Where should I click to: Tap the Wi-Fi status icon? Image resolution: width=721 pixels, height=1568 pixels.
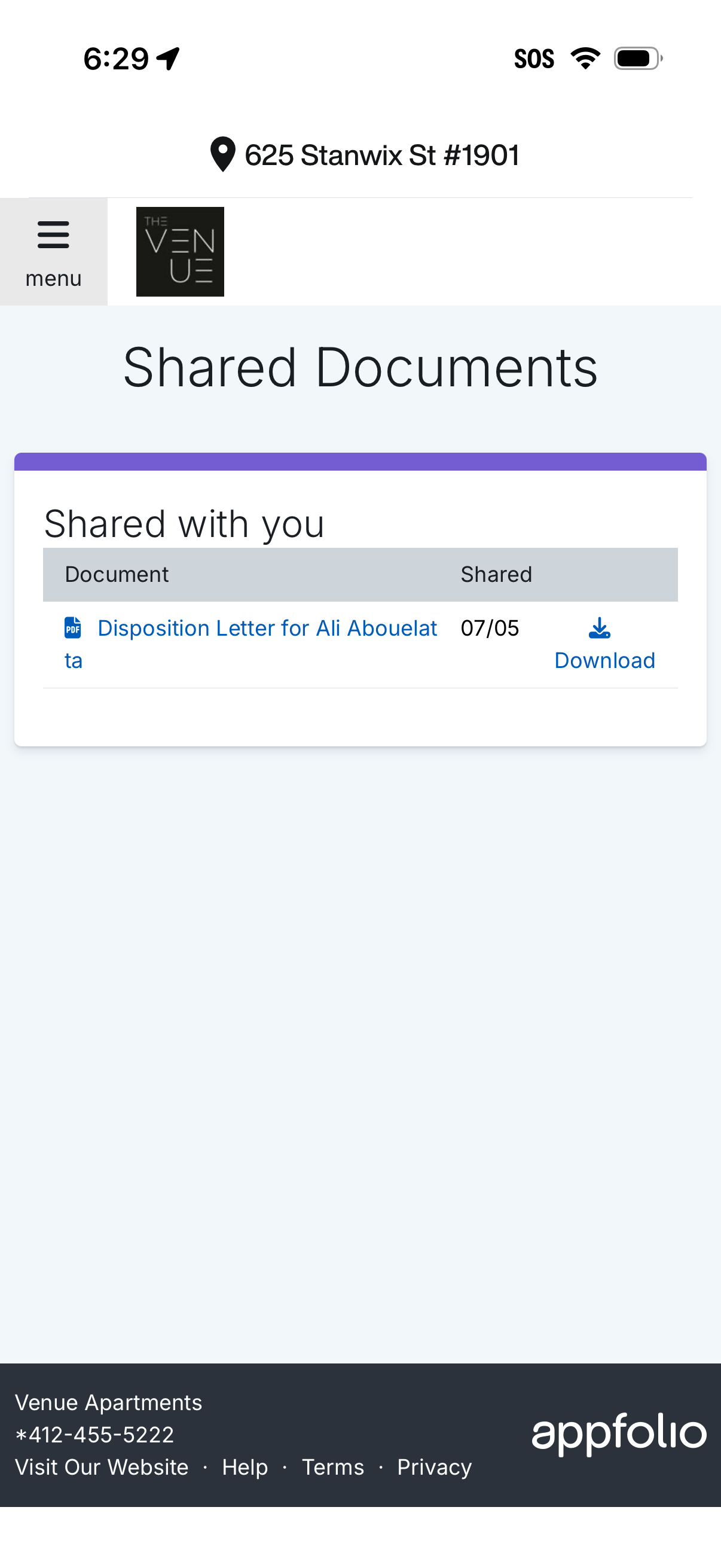585,59
